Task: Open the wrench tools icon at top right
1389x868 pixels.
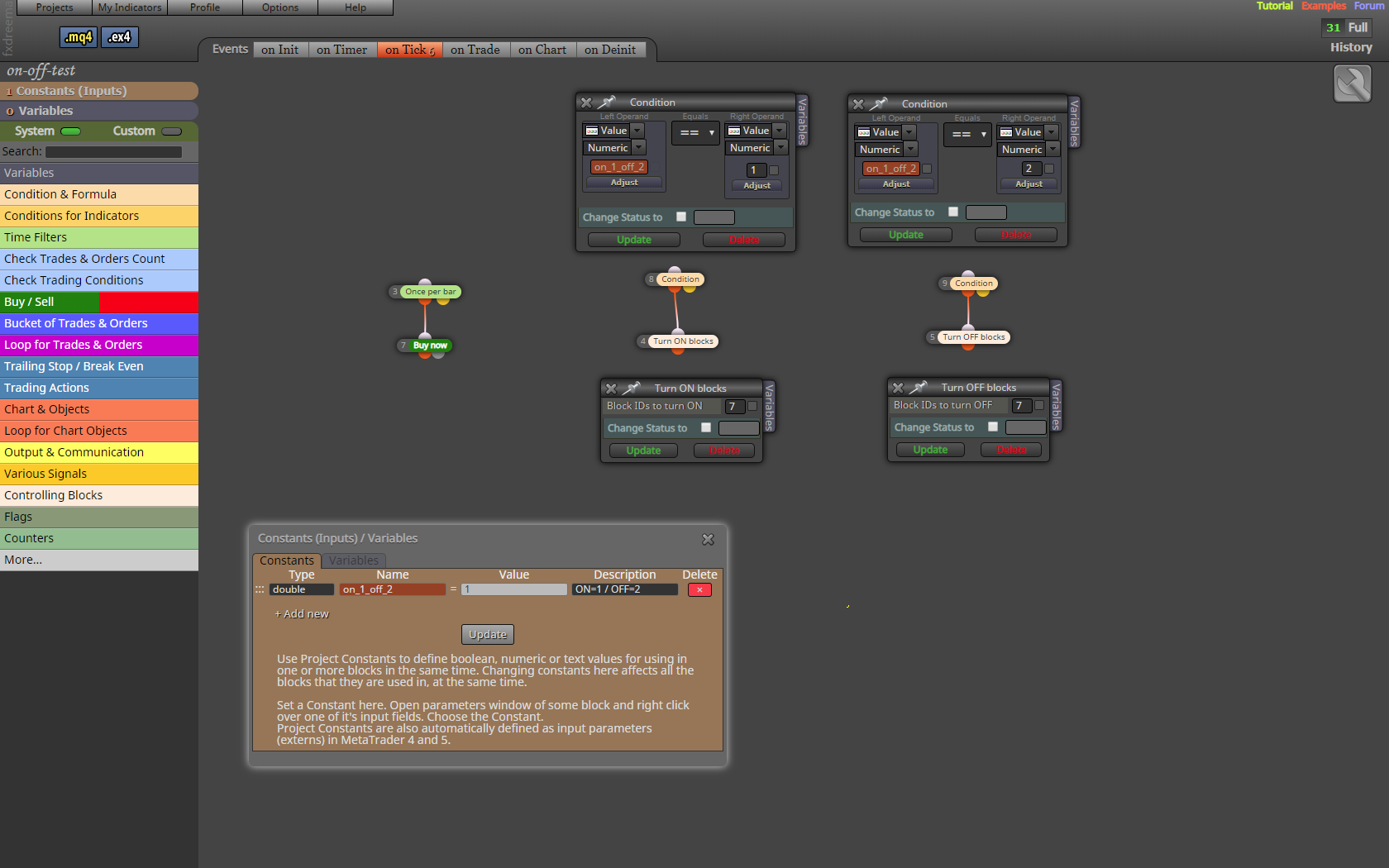Action: click(1353, 83)
